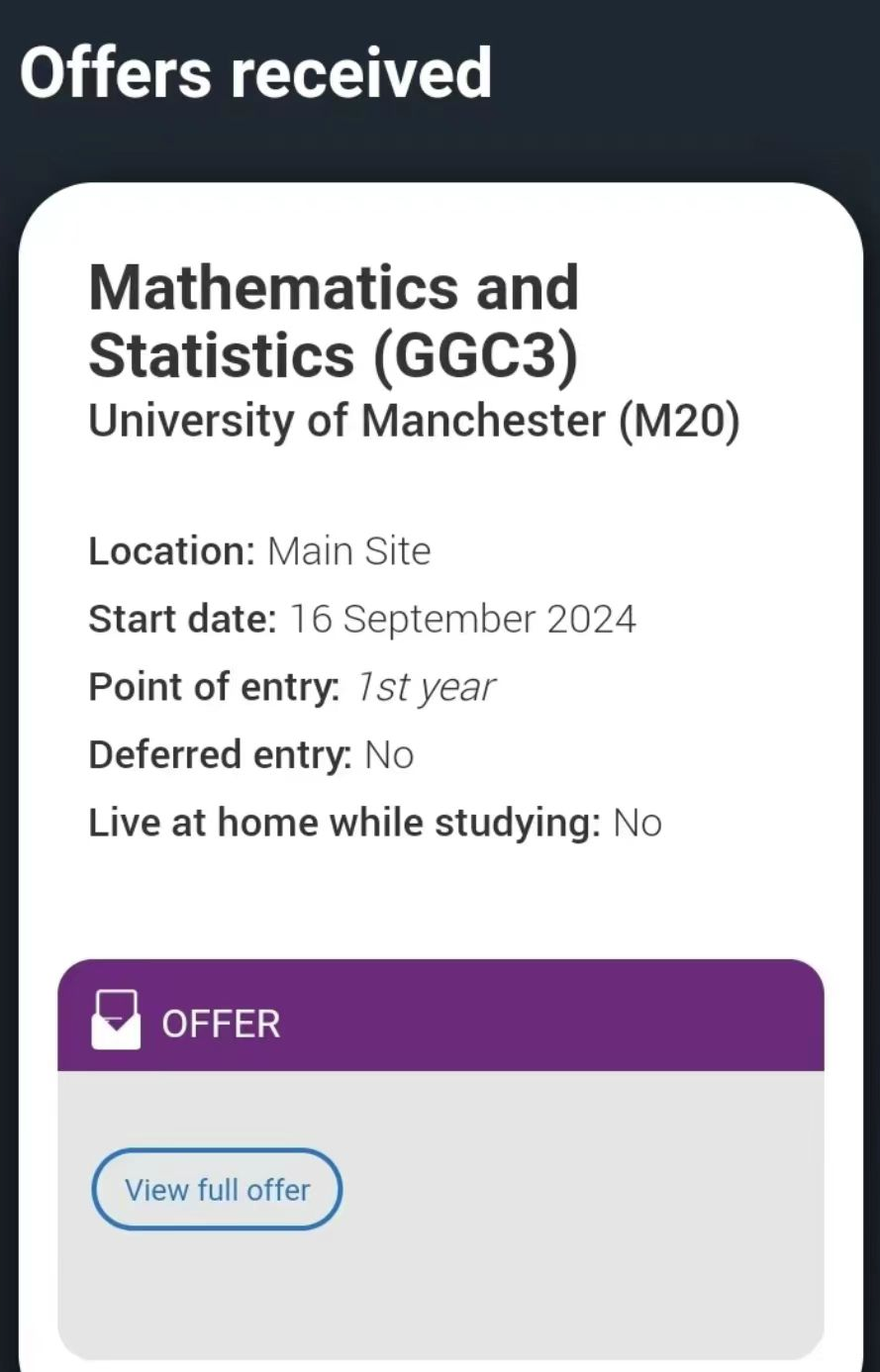This screenshot has width=880, height=1372.
Task: Select the word Statistics in course title
Action: point(222,356)
